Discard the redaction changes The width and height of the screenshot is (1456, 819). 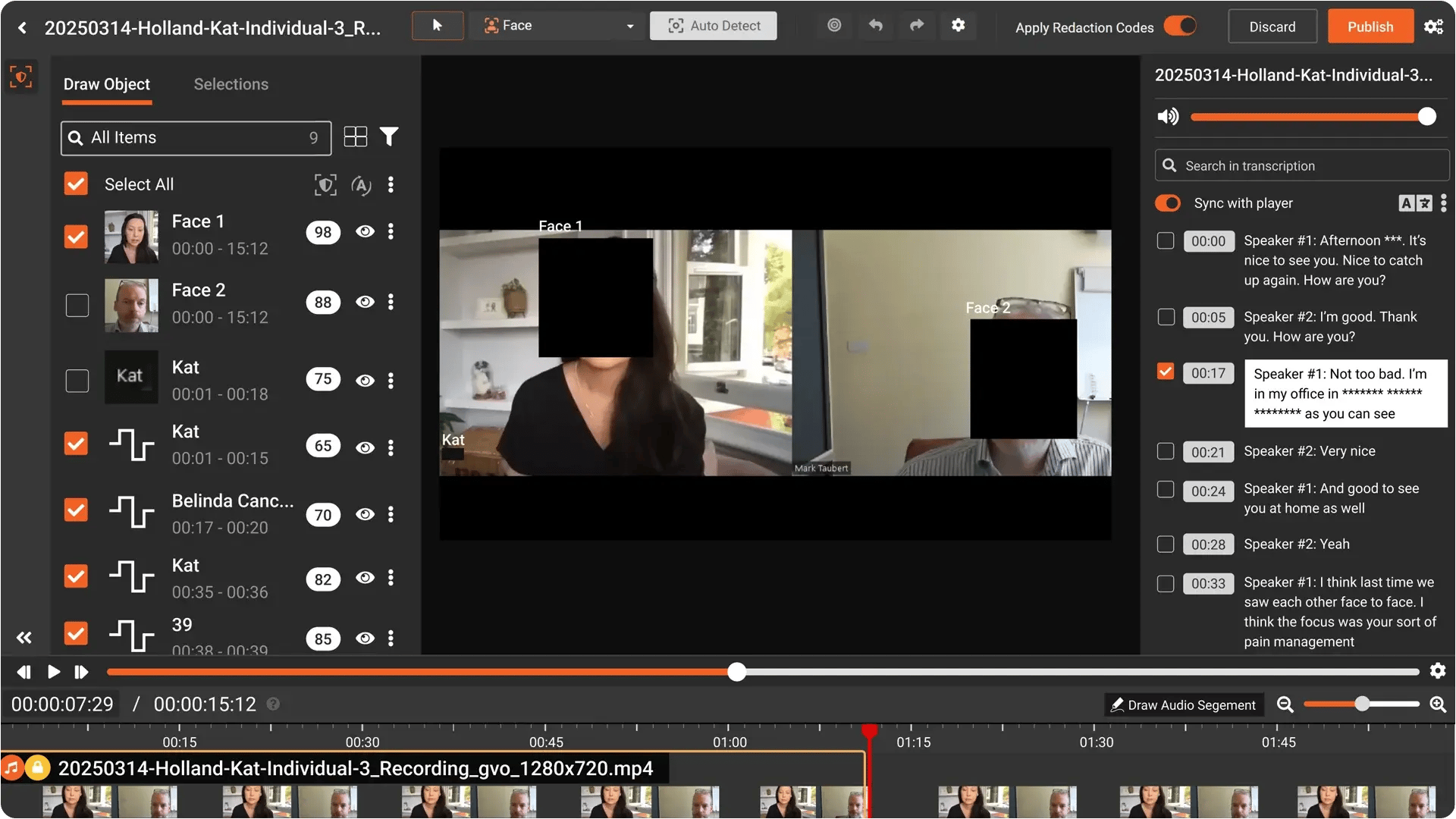pyautogui.click(x=1272, y=27)
